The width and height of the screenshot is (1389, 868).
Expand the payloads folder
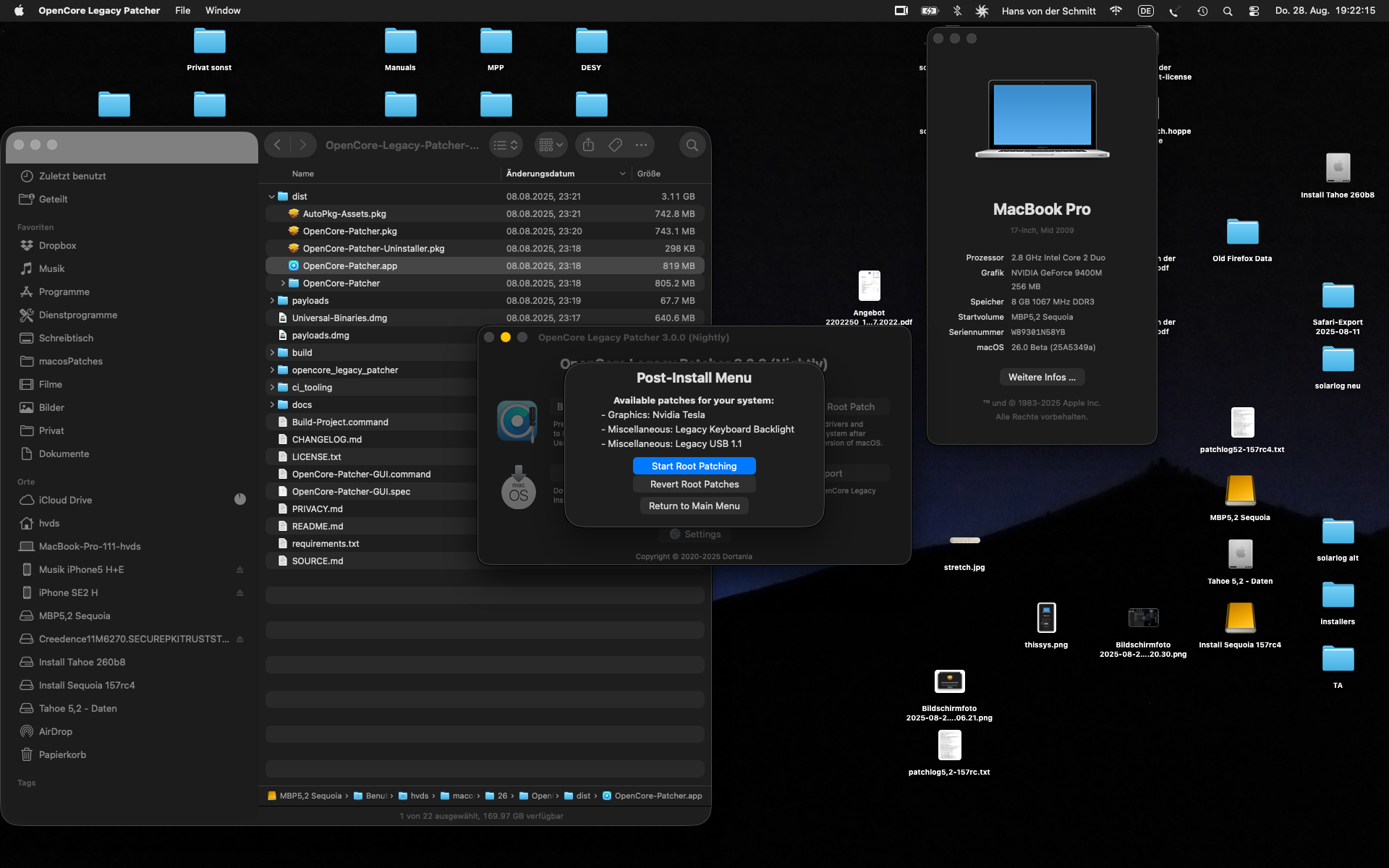[x=272, y=301]
